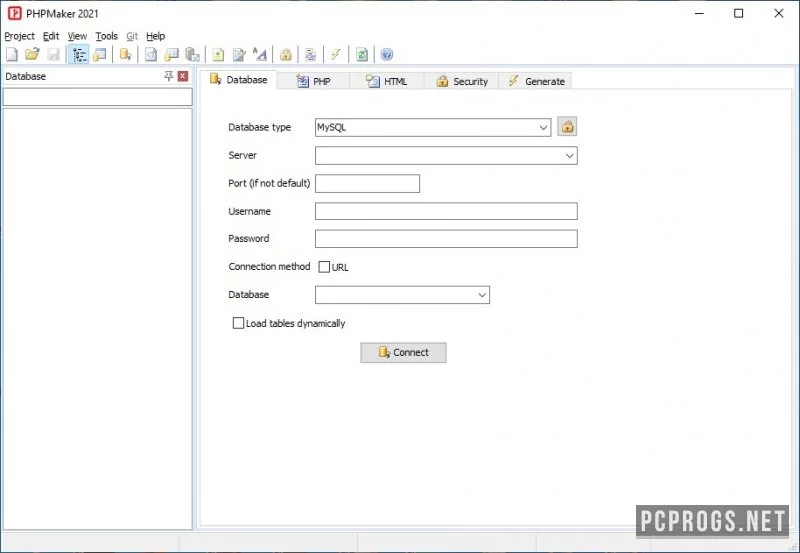This screenshot has height=553, width=800.
Task: Enable the URL connection method checkbox
Action: coord(324,267)
